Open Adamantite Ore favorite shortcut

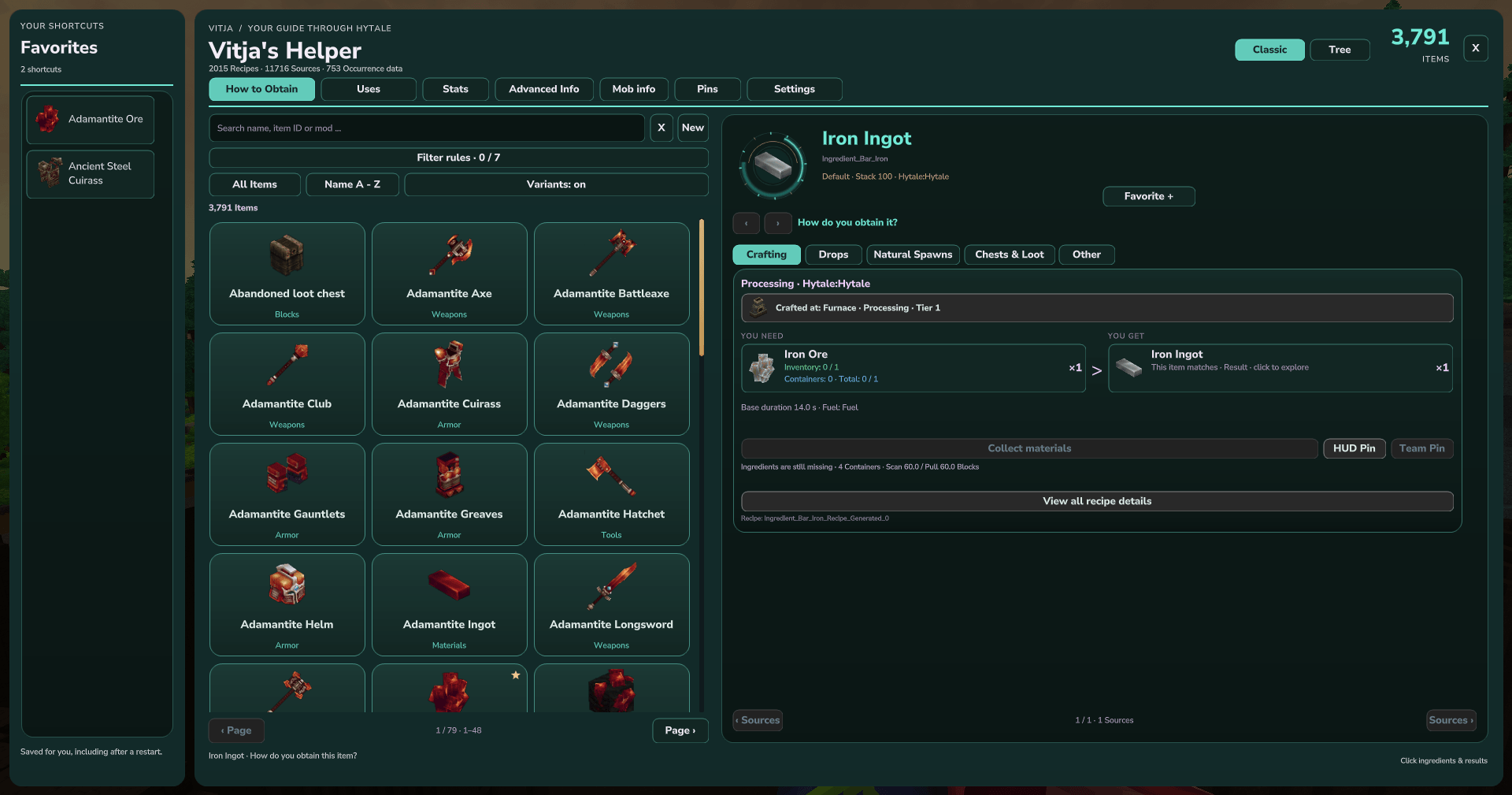pyautogui.click(x=90, y=119)
